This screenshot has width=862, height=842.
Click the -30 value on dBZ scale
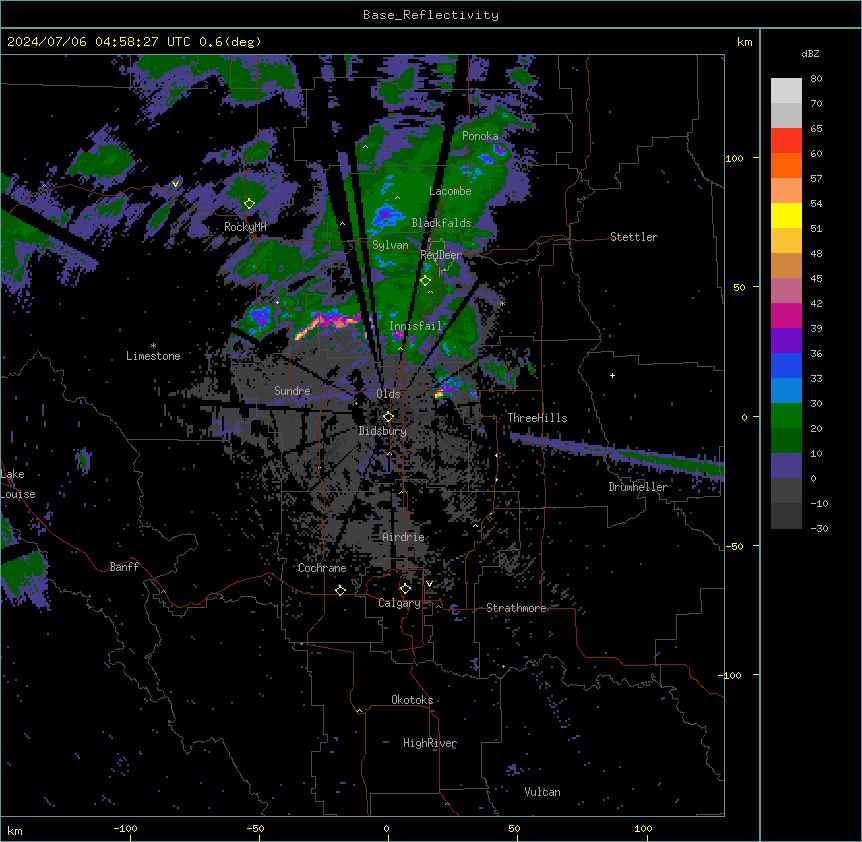(x=819, y=528)
